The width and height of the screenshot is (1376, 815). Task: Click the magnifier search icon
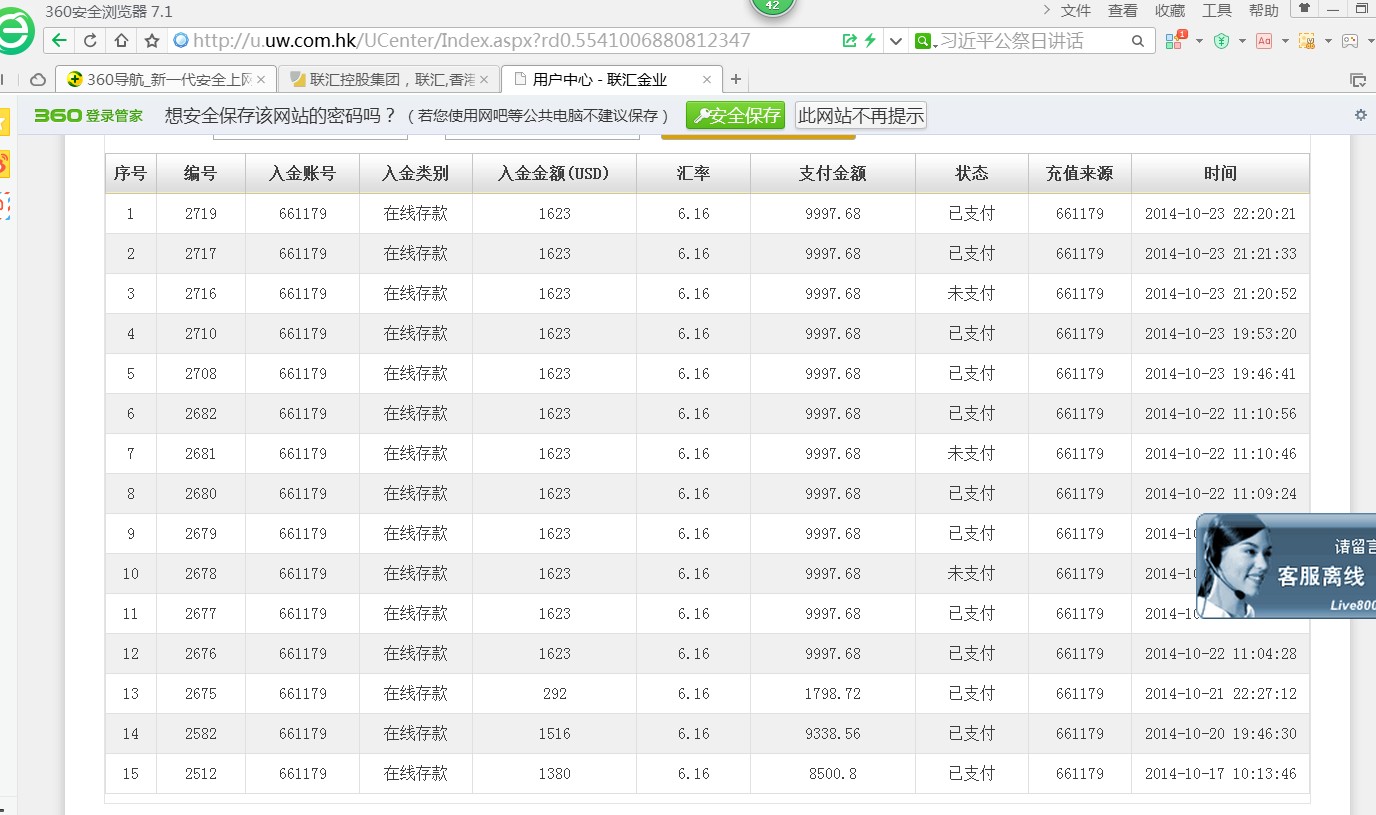pos(1138,41)
